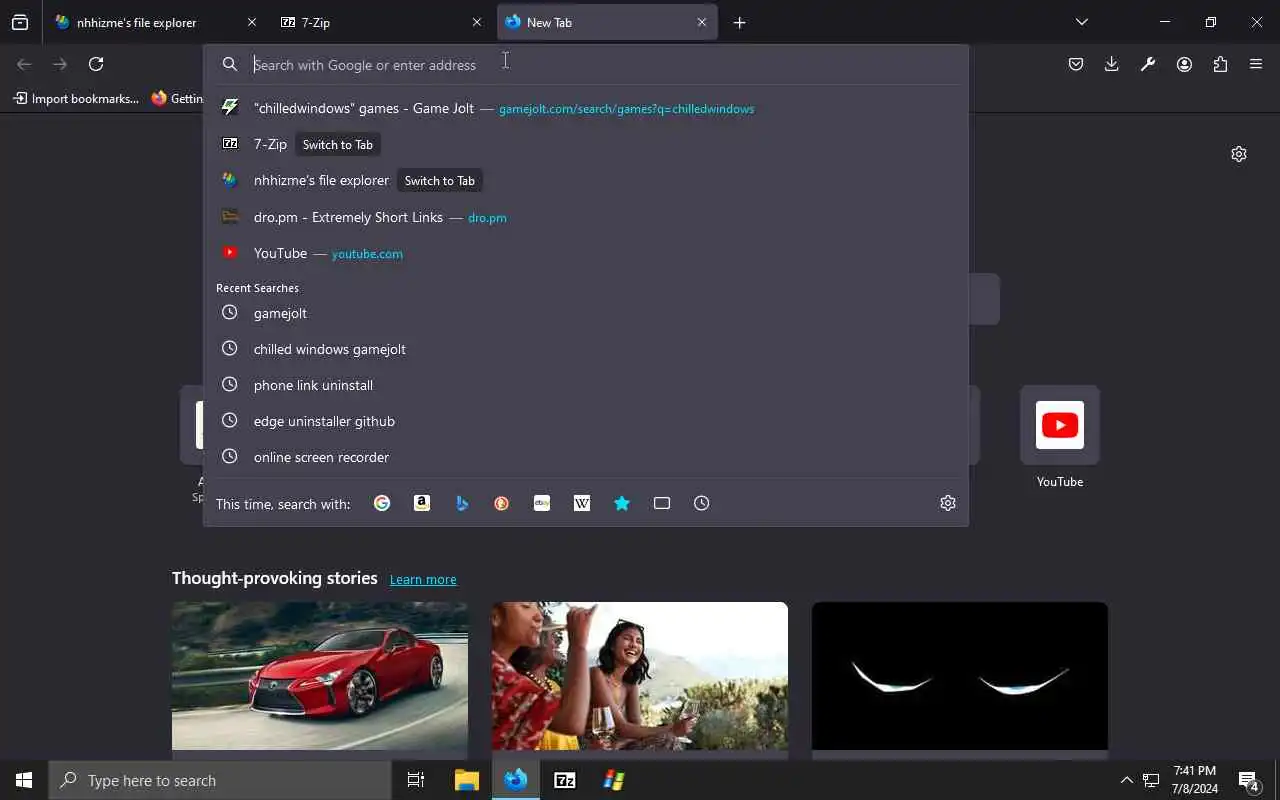Select recent search 'gamejolt'
Screen dimensions: 1280x800
[x=586, y=313]
